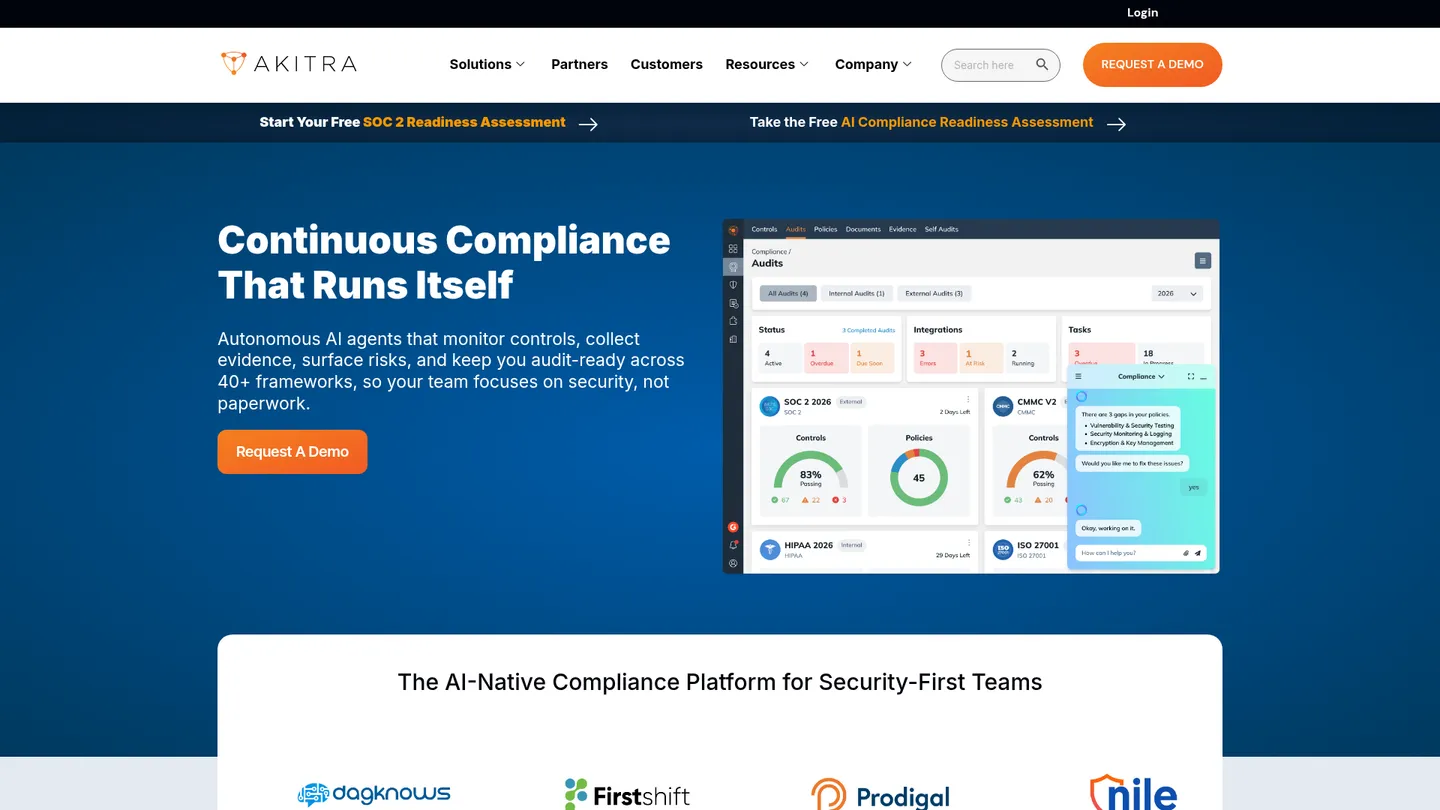The width and height of the screenshot is (1440, 810).
Task: Click the hamburger menu in the Compliance chat panel
Action: 1078,377
